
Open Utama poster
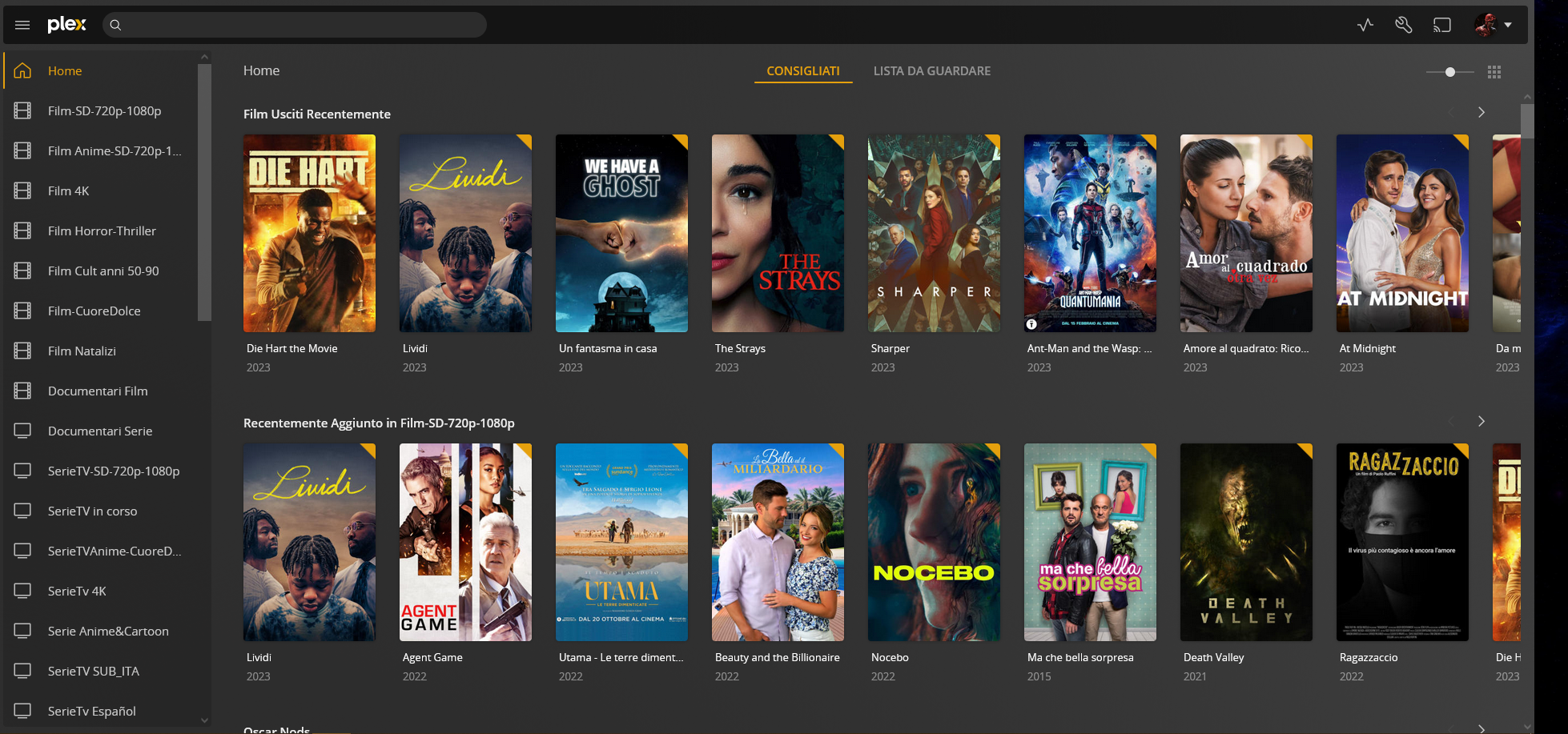(621, 542)
